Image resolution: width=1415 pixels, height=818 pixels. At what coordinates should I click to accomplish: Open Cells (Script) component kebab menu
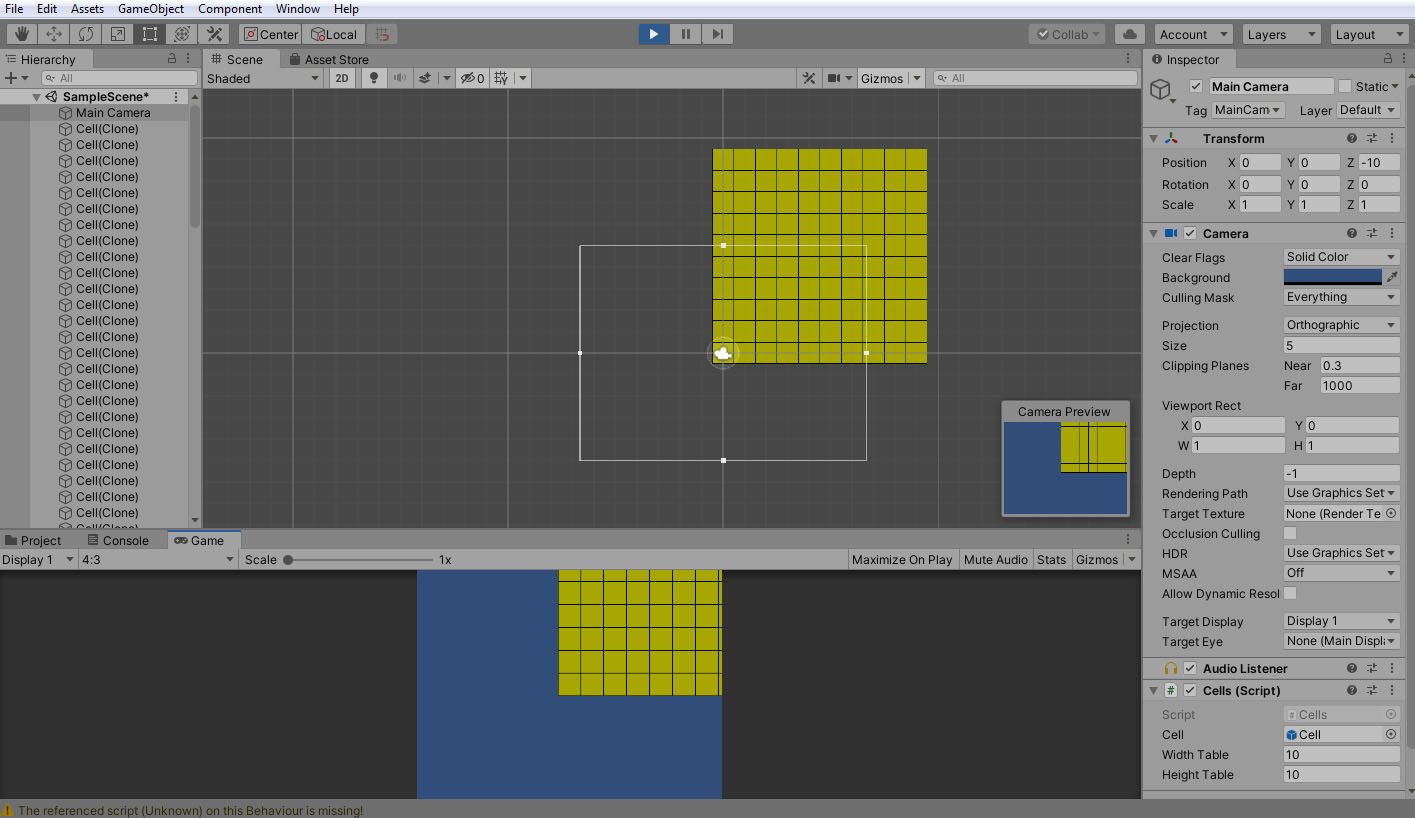pos(1392,691)
